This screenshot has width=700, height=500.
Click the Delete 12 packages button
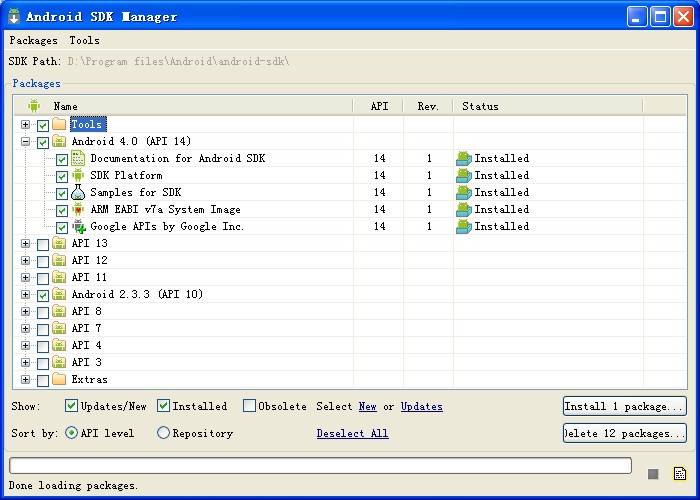[625, 433]
